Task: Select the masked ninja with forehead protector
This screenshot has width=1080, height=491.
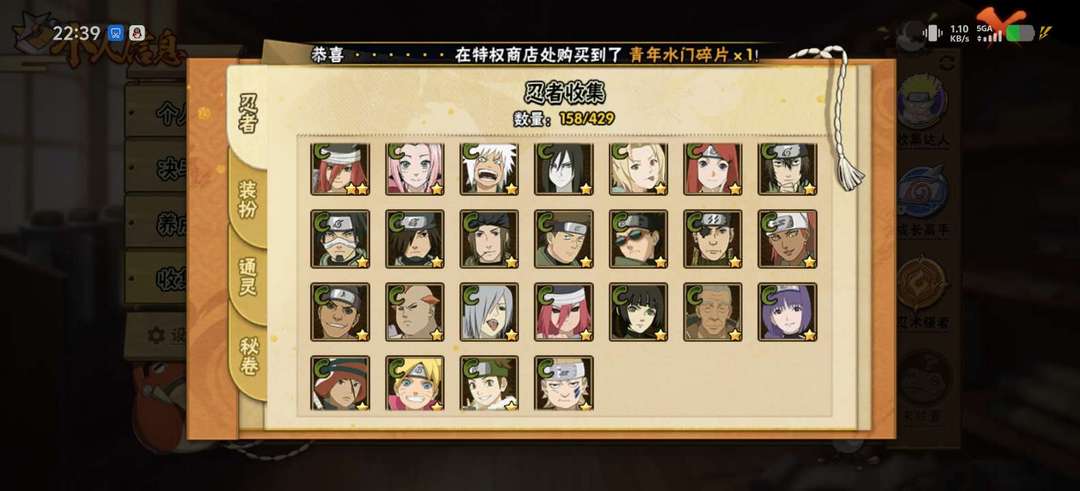Action: click(x=340, y=239)
